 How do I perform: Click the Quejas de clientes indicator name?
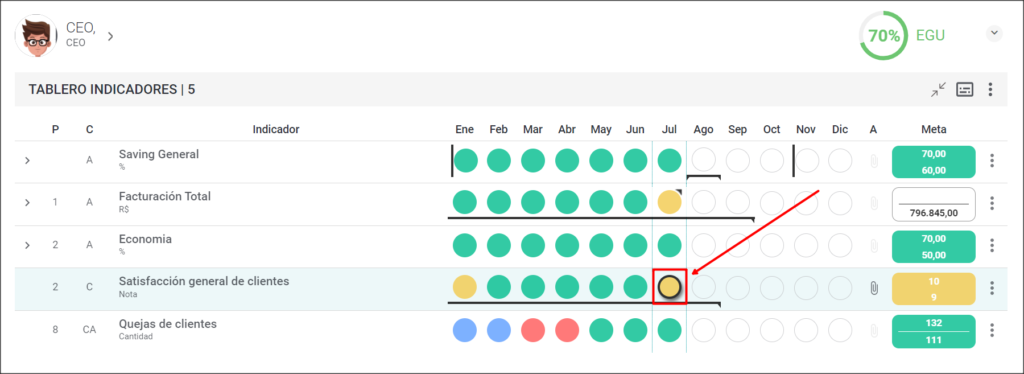(x=168, y=324)
